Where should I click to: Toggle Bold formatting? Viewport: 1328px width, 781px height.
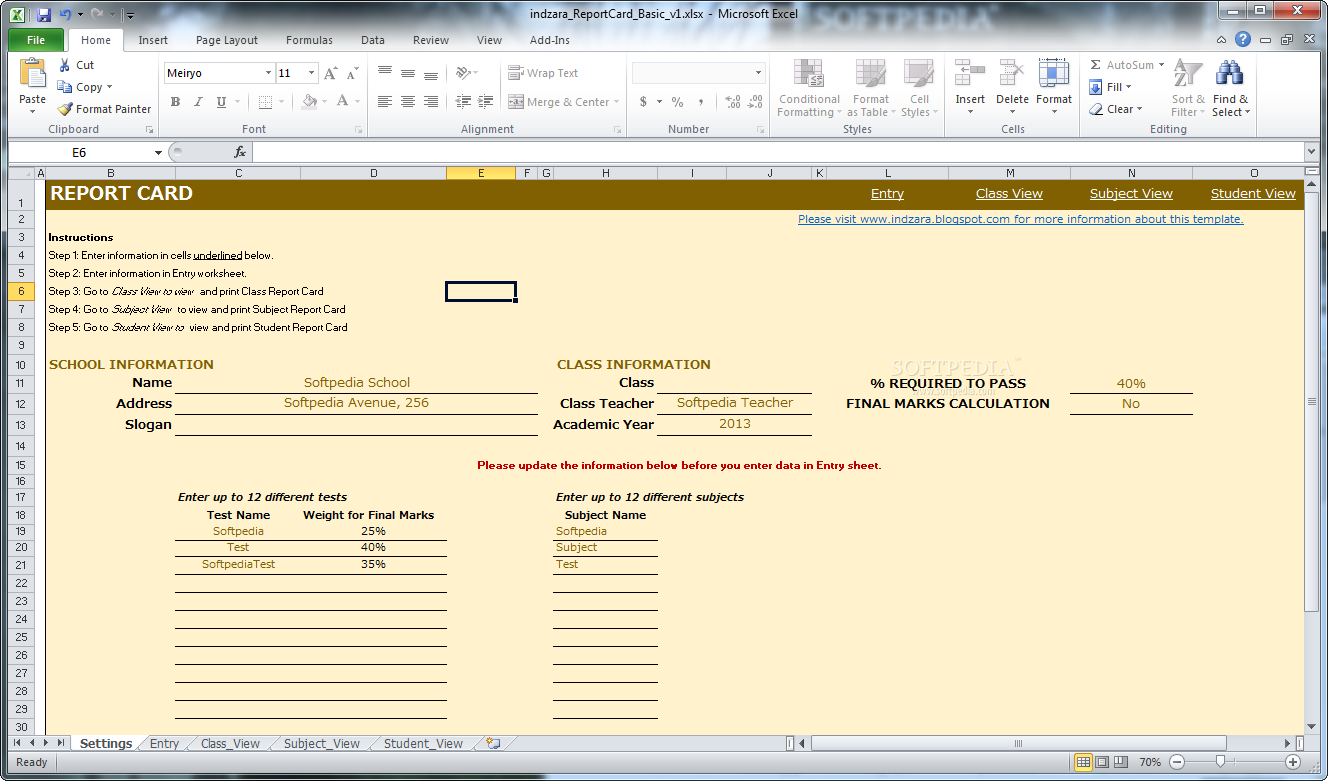point(175,102)
